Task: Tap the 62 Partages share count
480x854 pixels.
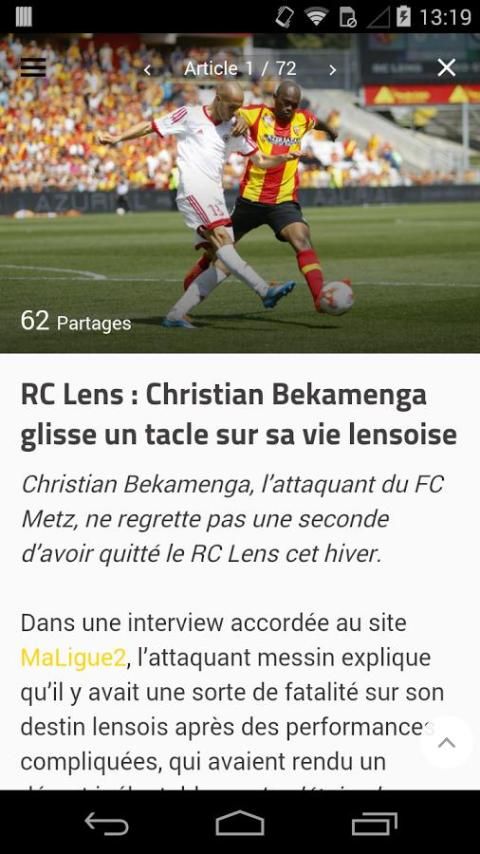Action: 76,321
